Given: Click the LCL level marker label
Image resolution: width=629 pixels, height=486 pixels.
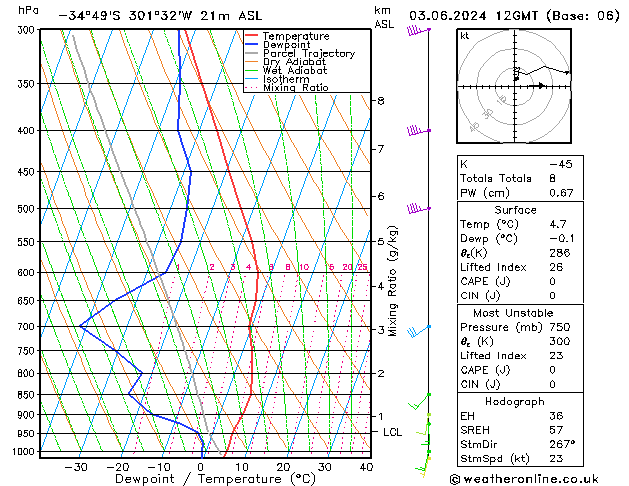Looking at the screenshot, I should [392, 432].
